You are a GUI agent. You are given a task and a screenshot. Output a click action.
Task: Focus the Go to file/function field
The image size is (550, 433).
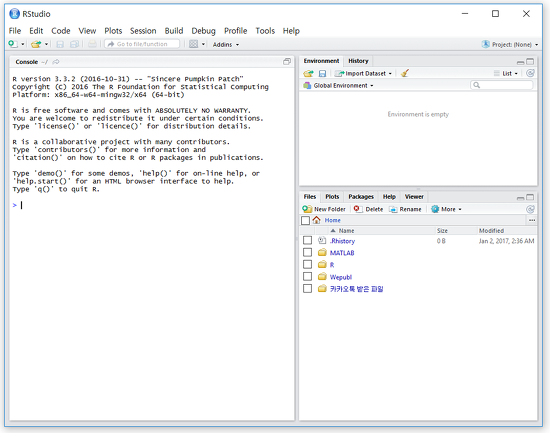click(142, 44)
